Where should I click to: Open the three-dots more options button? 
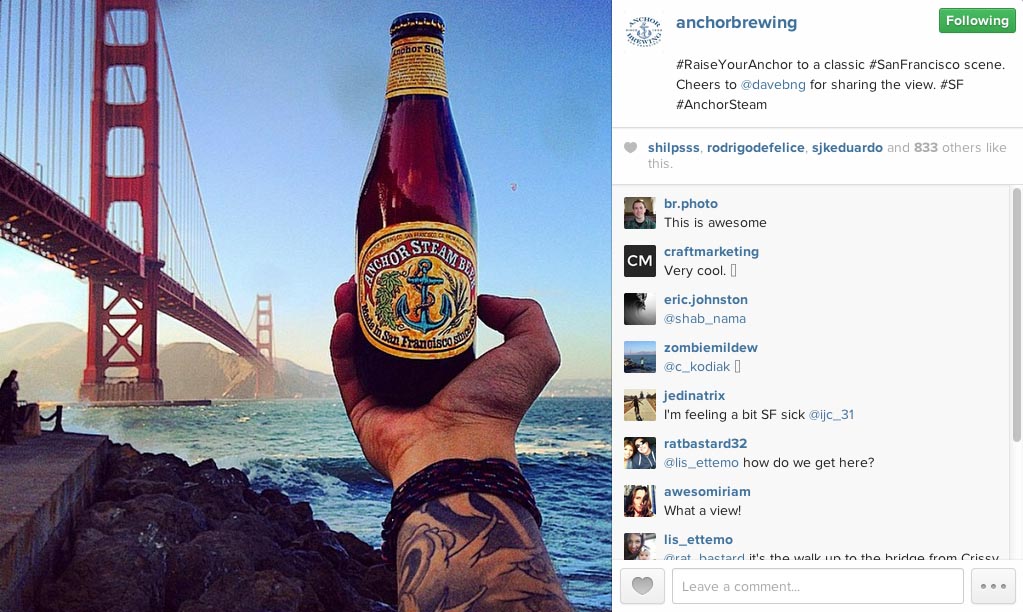[x=993, y=586]
